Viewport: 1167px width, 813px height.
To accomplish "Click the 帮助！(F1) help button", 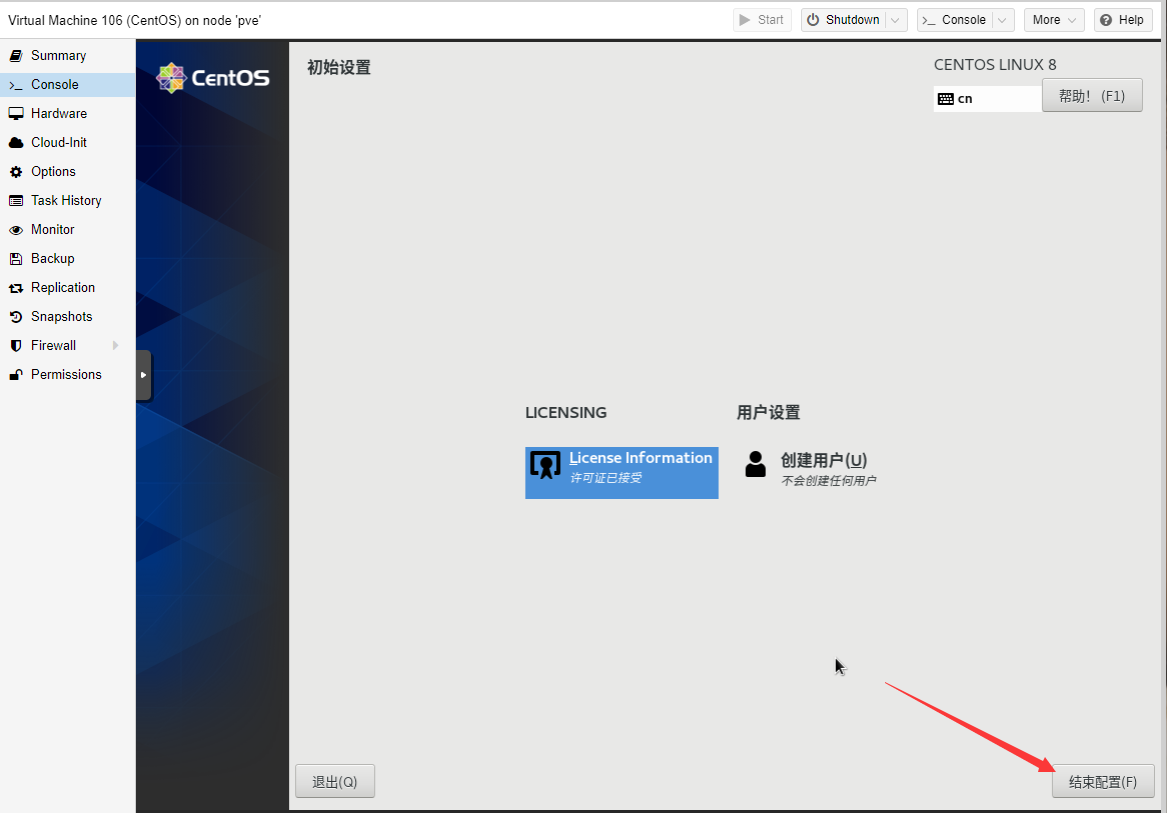I will (1091, 96).
